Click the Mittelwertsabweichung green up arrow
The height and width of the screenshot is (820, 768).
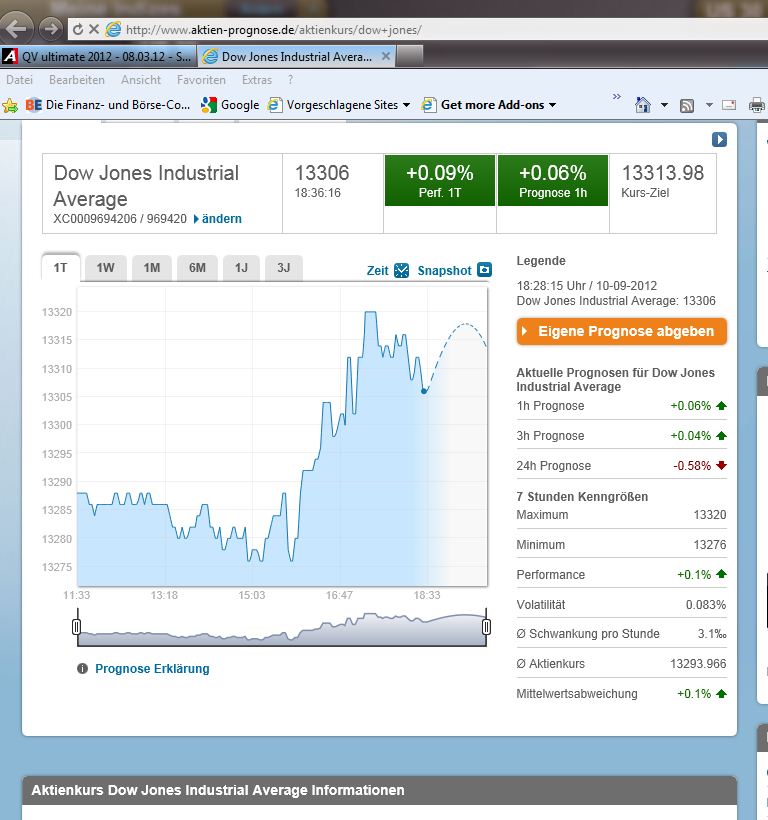(x=721, y=693)
